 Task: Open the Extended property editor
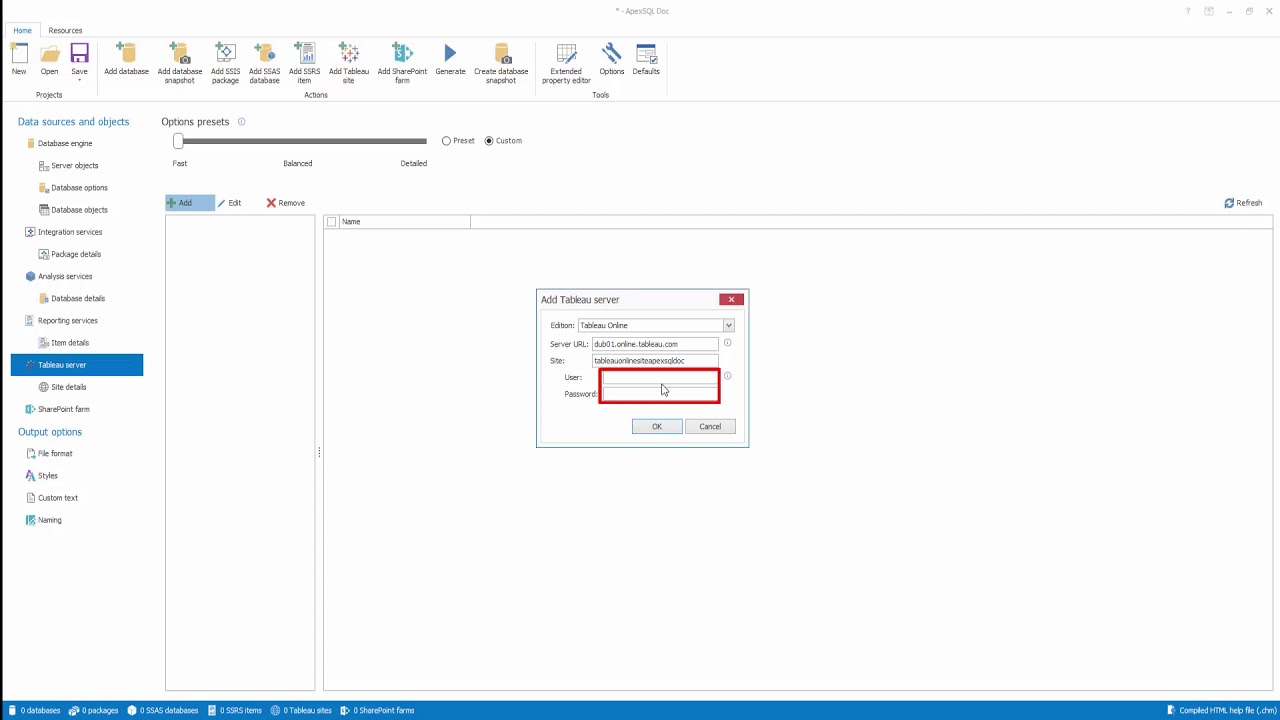coord(567,53)
